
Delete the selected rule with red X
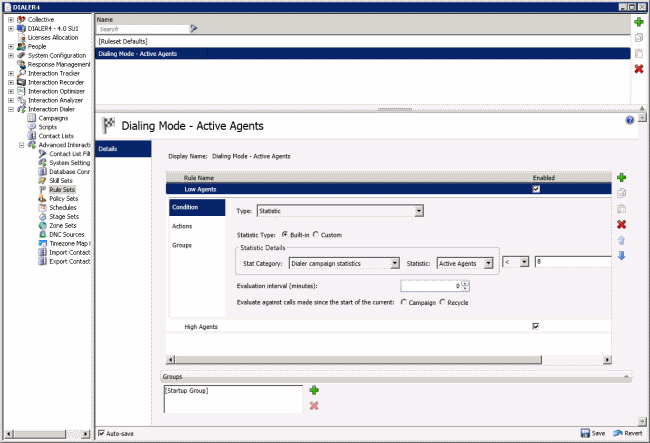pos(621,224)
